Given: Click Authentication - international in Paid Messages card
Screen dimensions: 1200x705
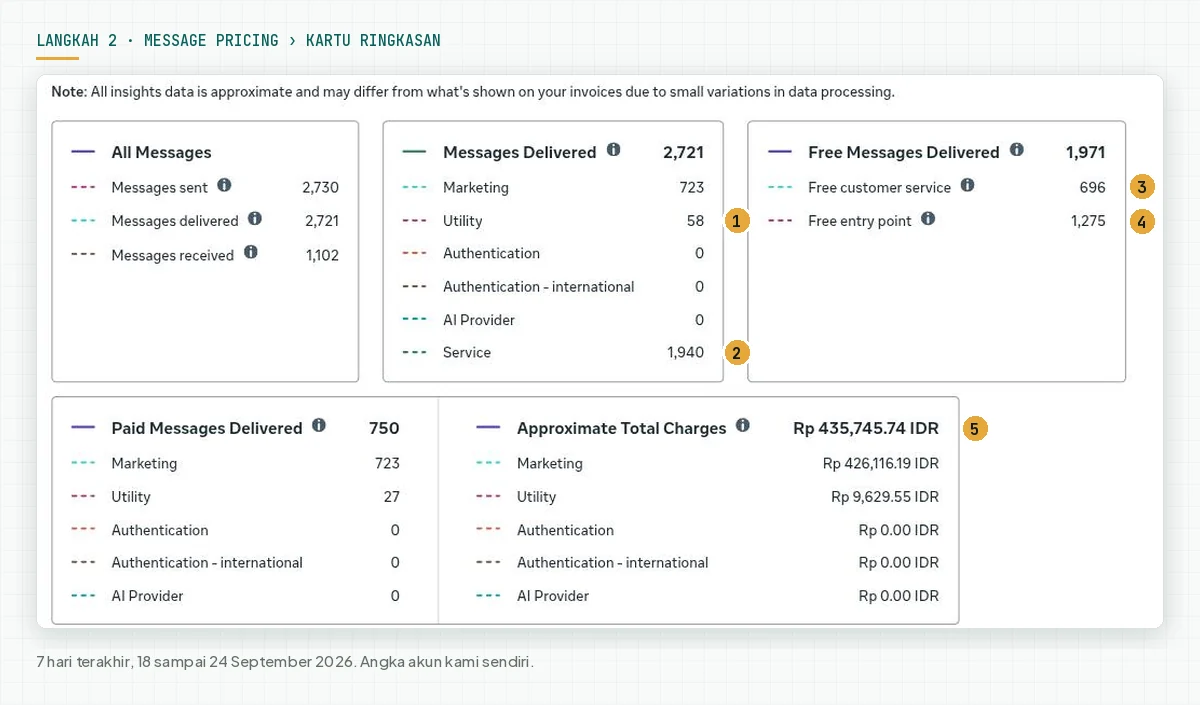Looking at the screenshot, I should pyautogui.click(x=207, y=562).
